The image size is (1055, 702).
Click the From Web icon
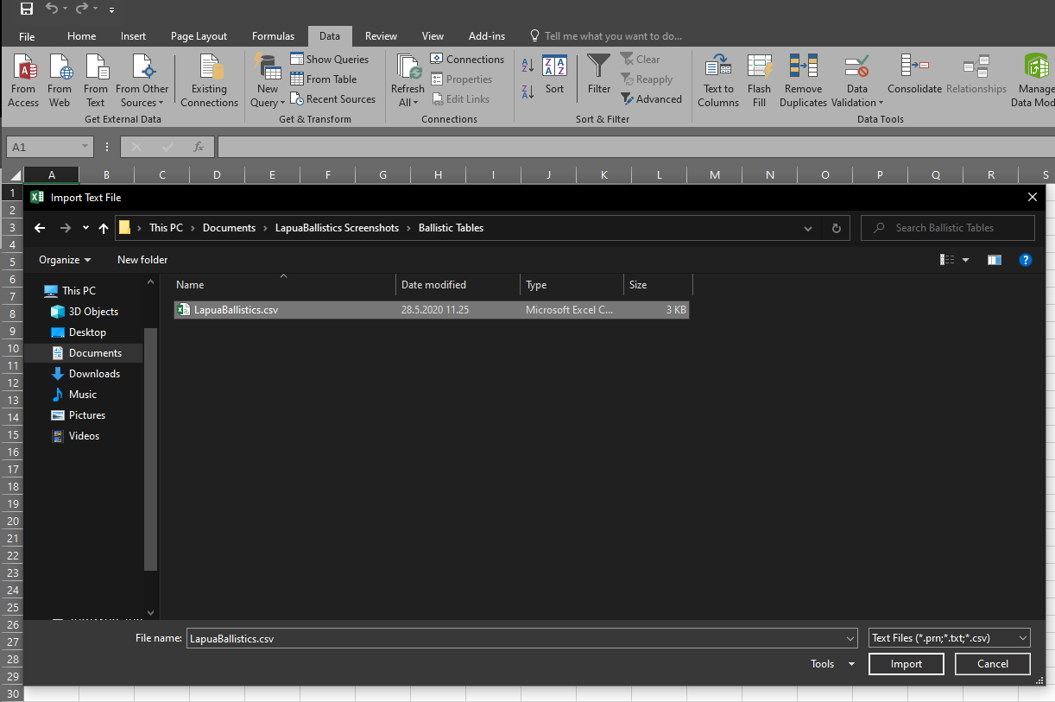click(59, 81)
